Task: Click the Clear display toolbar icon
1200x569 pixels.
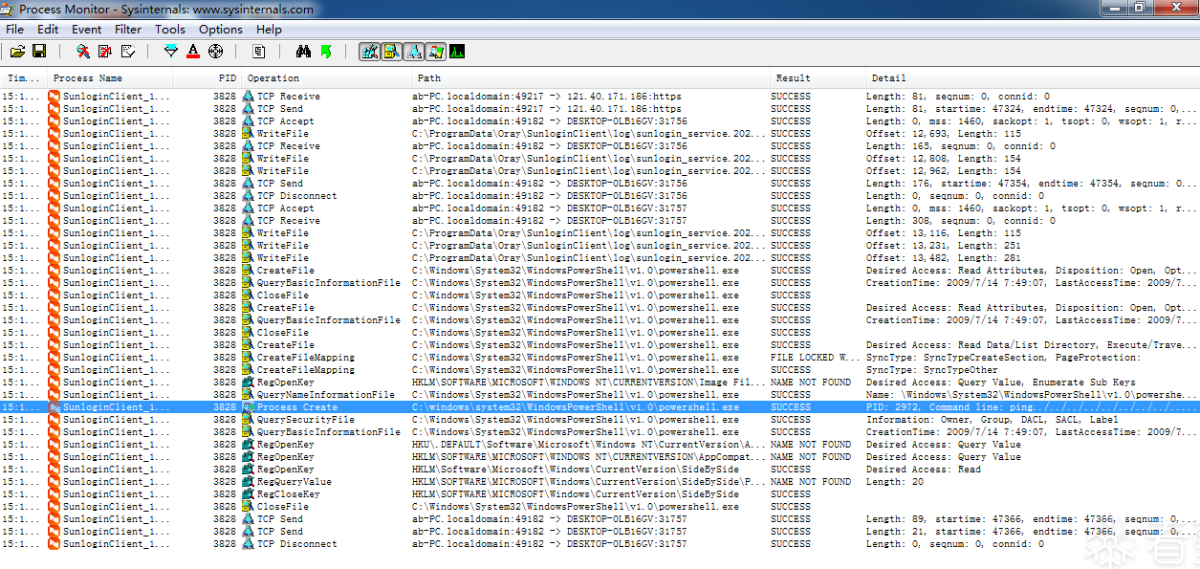Action: [128, 52]
